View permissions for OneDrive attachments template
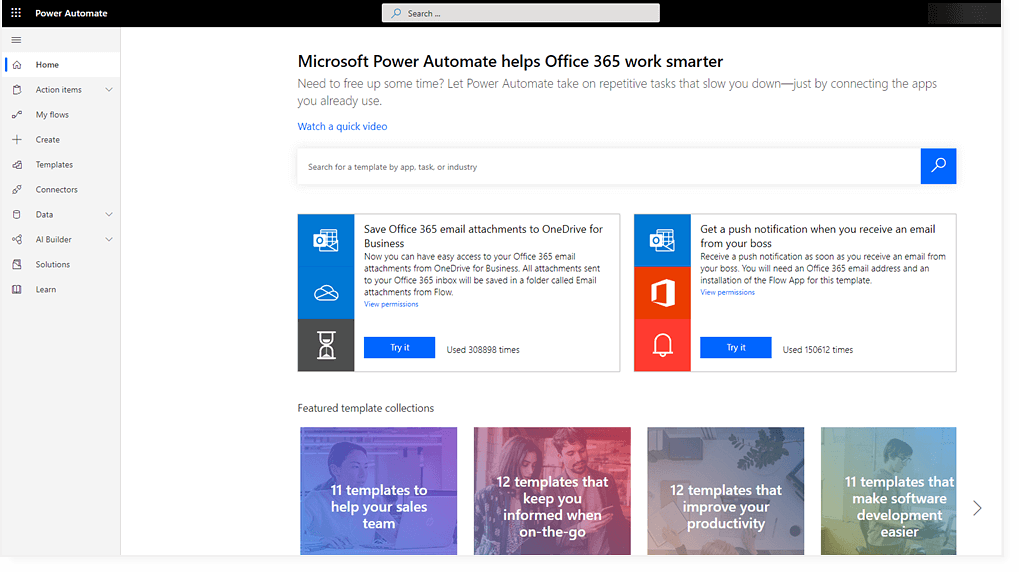The width and height of the screenshot is (1019, 572). [391, 304]
